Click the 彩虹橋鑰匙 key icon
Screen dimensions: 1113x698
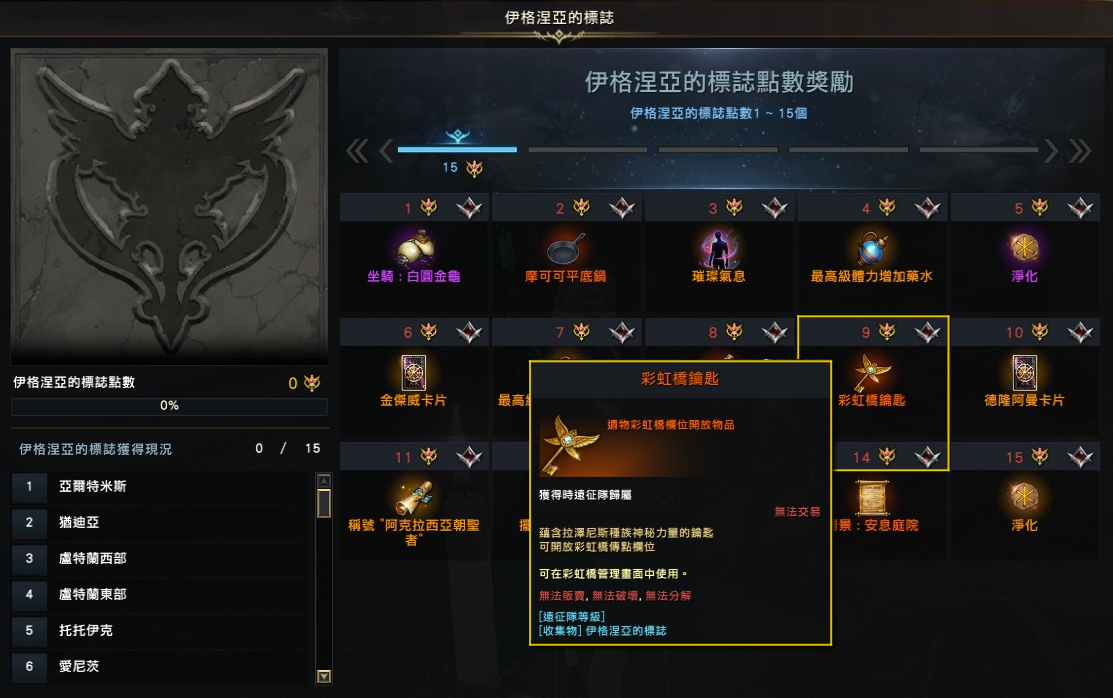(872, 372)
